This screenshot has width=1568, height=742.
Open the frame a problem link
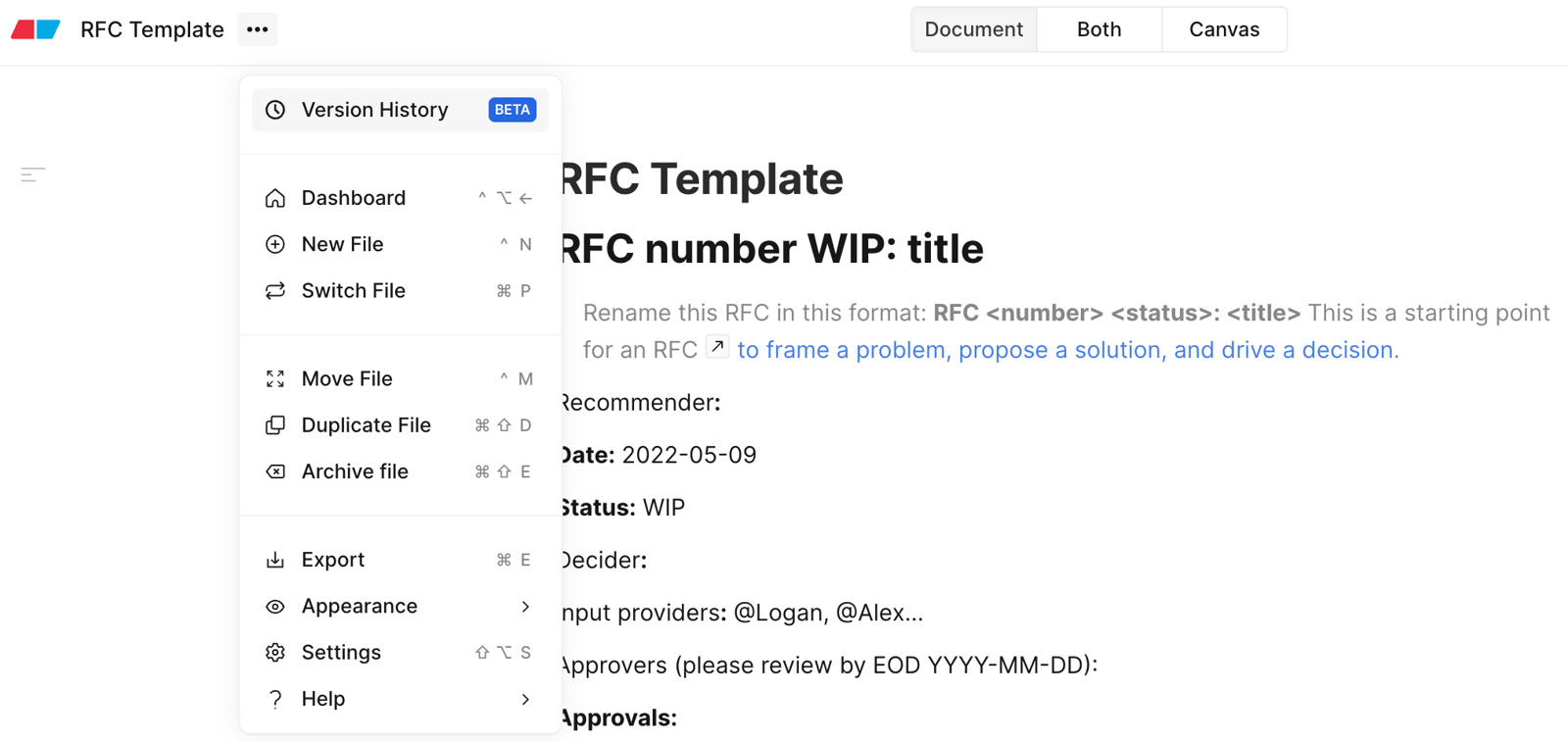coord(1067,350)
